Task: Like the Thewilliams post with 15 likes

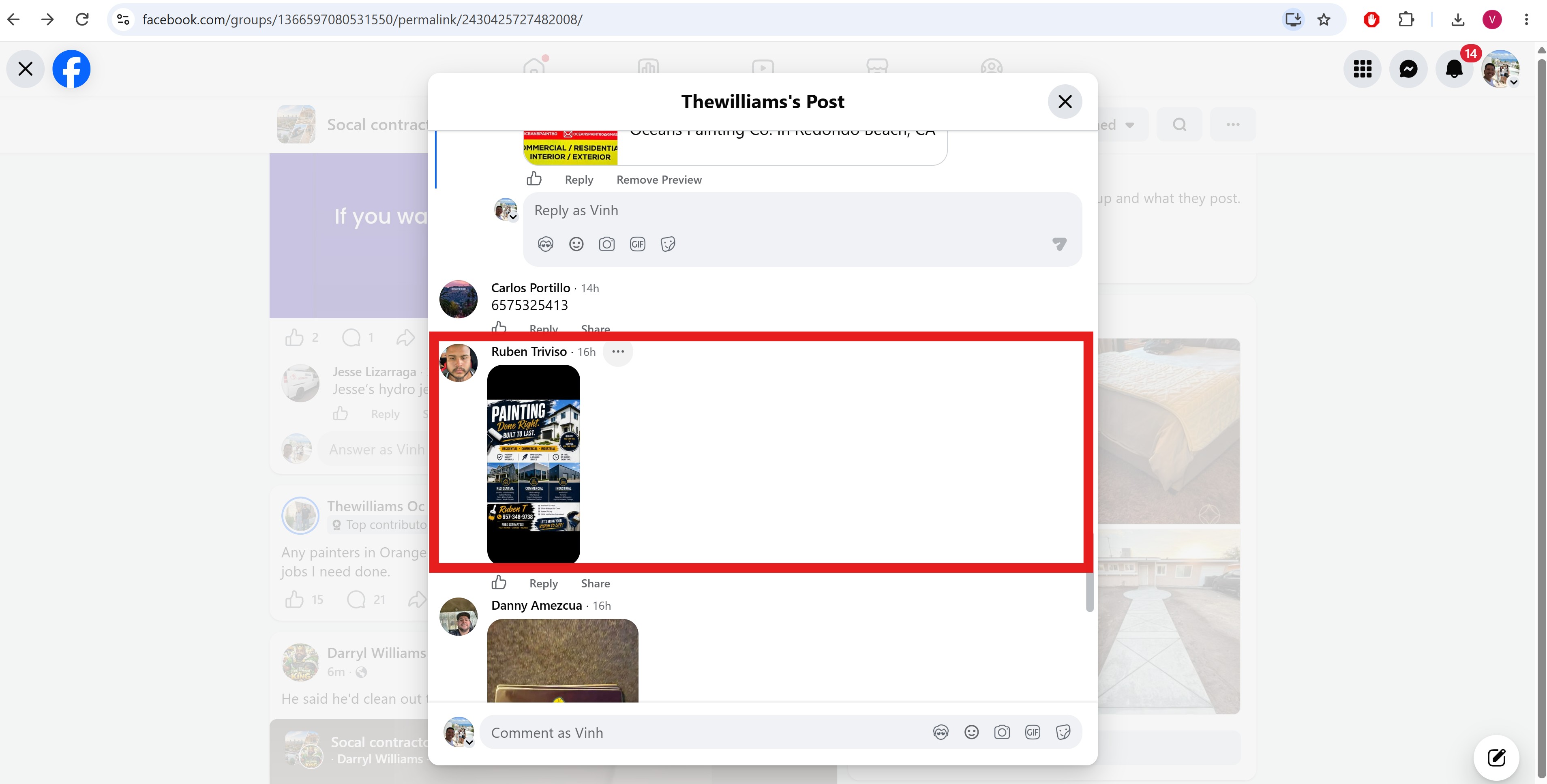Action: pyautogui.click(x=295, y=599)
